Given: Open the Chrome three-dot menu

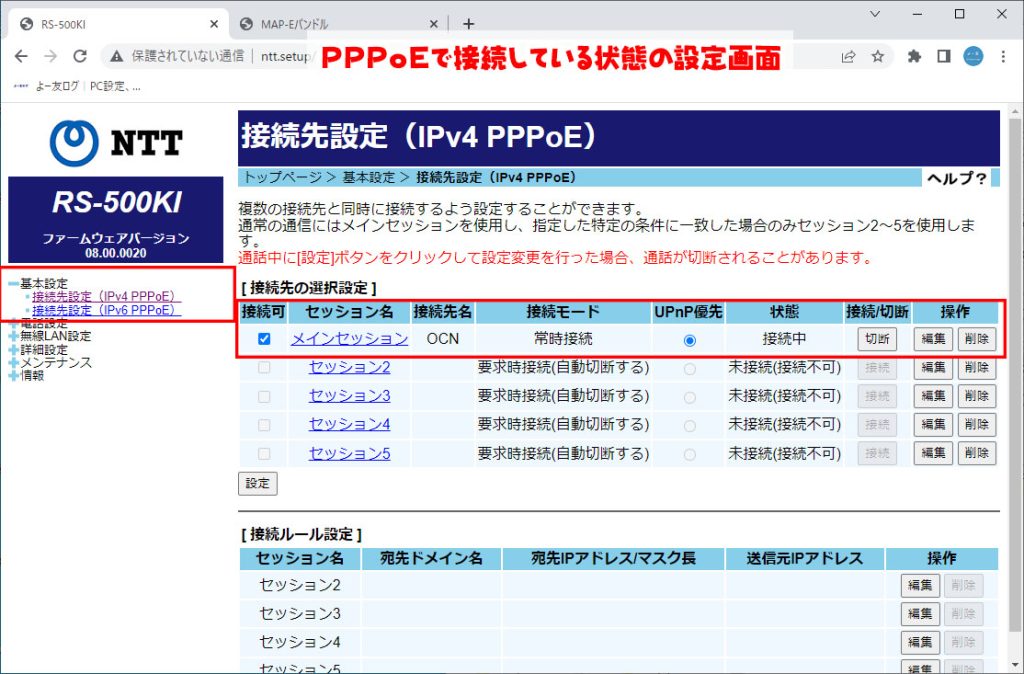Looking at the screenshot, I should (x=1003, y=57).
